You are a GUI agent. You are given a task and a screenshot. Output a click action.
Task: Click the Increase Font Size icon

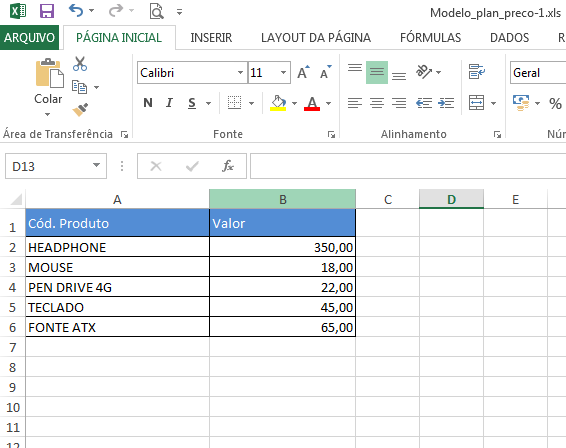303,72
